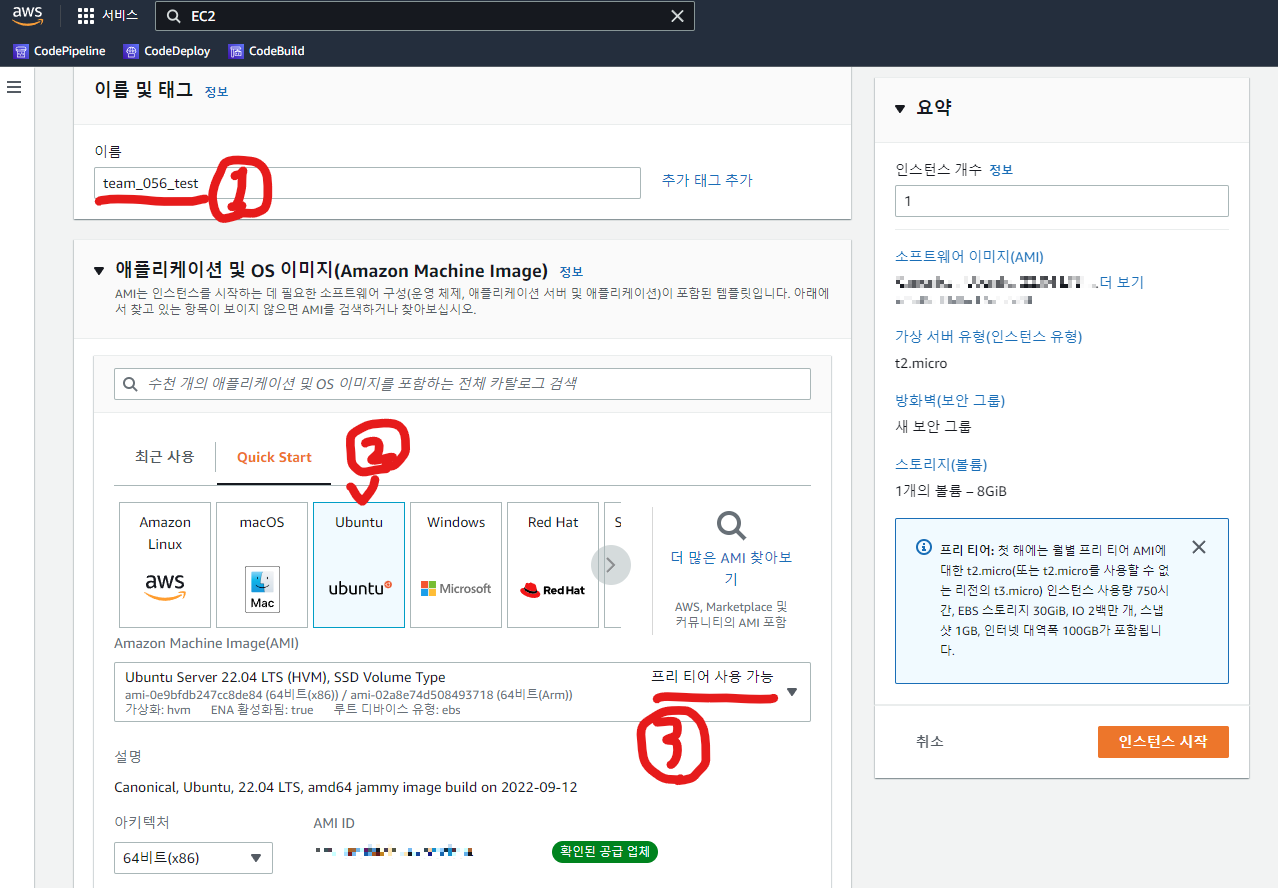This screenshot has height=888, width=1278.
Task: Click the AMI catalog search field
Action: point(463,384)
